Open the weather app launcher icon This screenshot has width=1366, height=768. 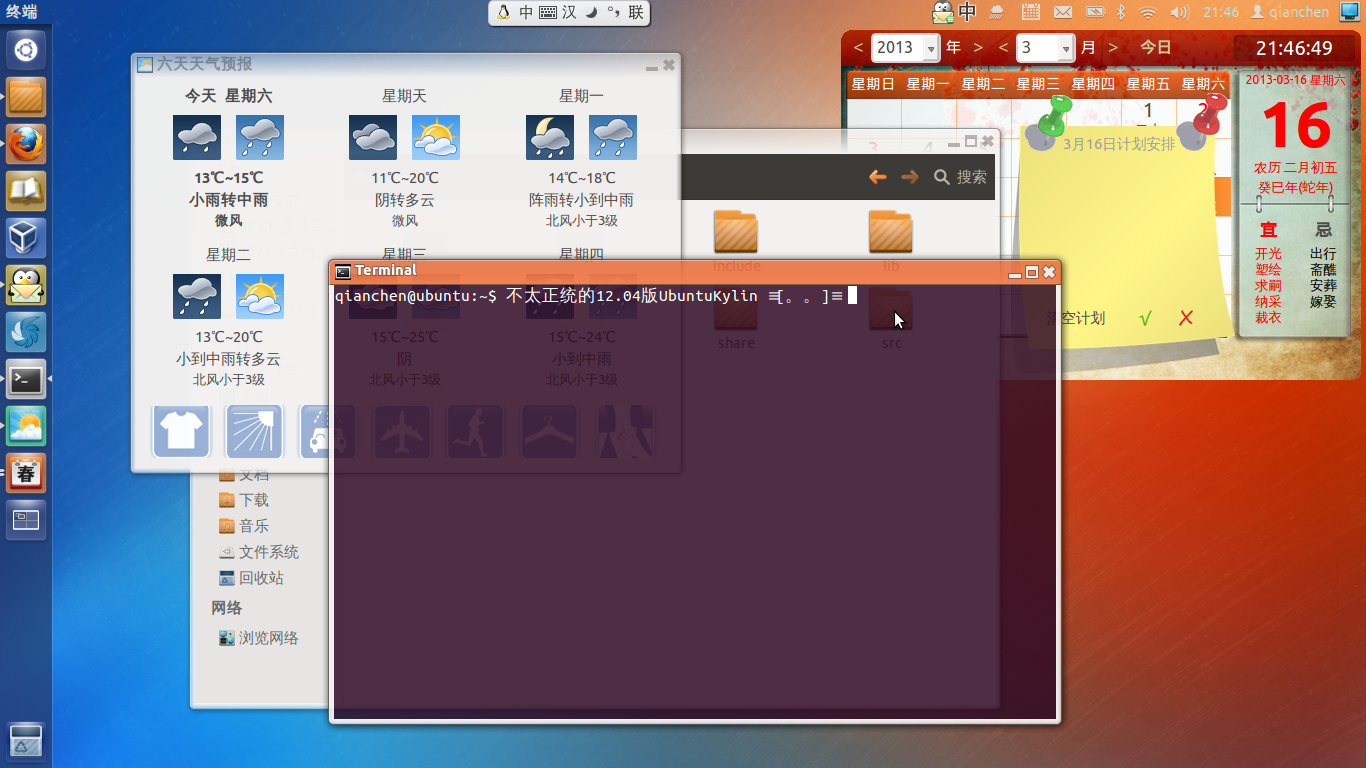click(x=26, y=426)
